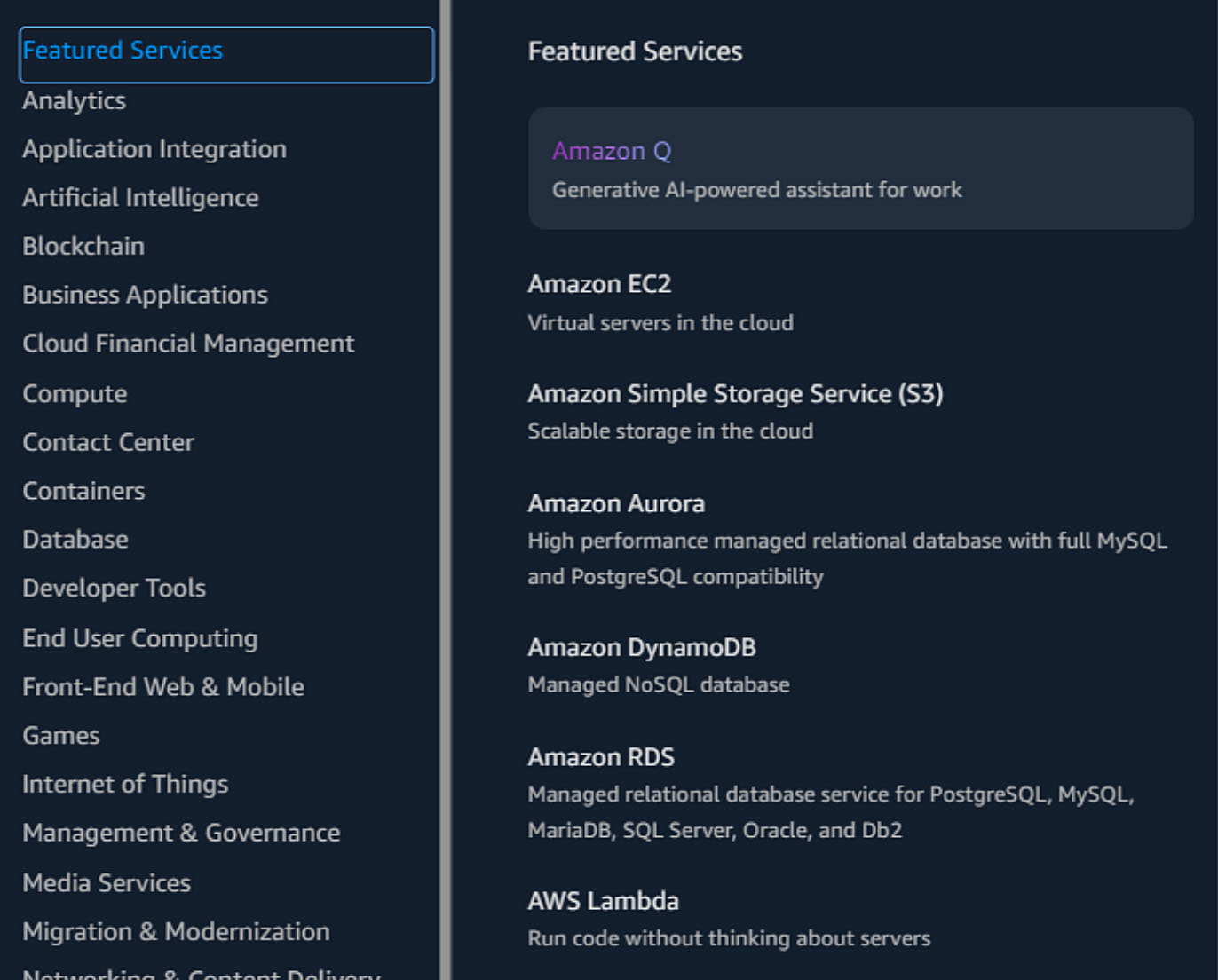Open the Database category
Screen dimensions: 1218x980
(x=75, y=539)
